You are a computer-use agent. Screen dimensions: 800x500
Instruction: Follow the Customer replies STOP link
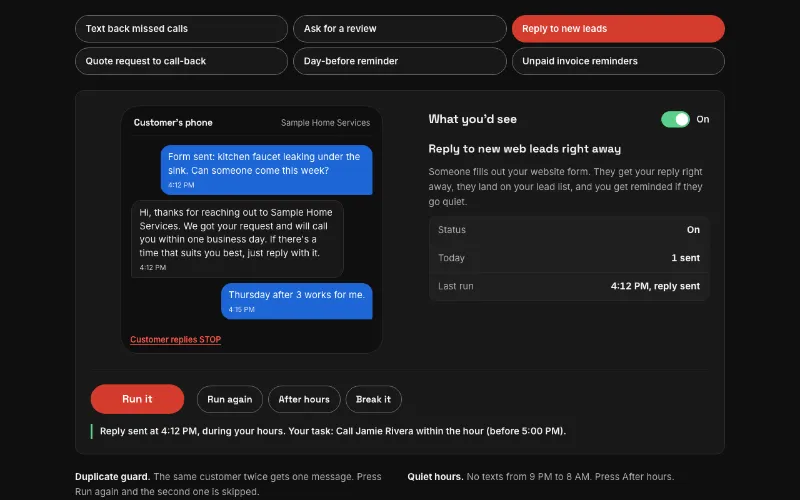point(176,340)
